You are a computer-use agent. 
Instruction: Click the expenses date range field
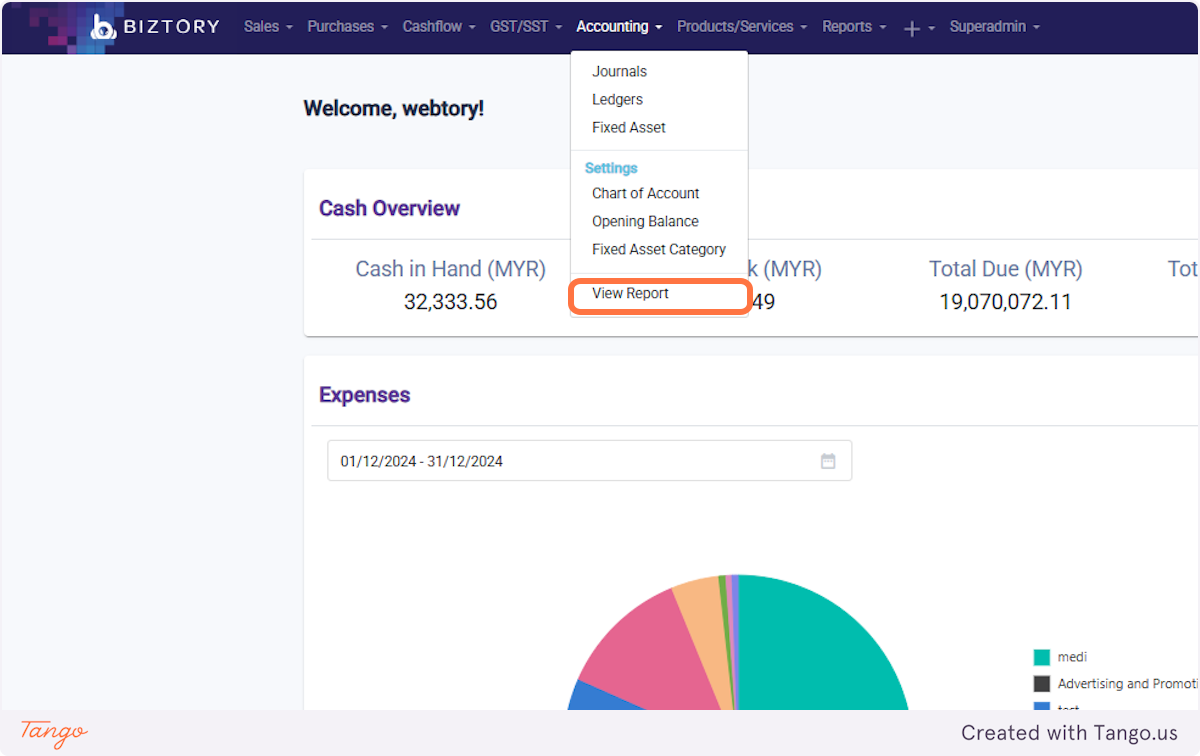tap(590, 461)
